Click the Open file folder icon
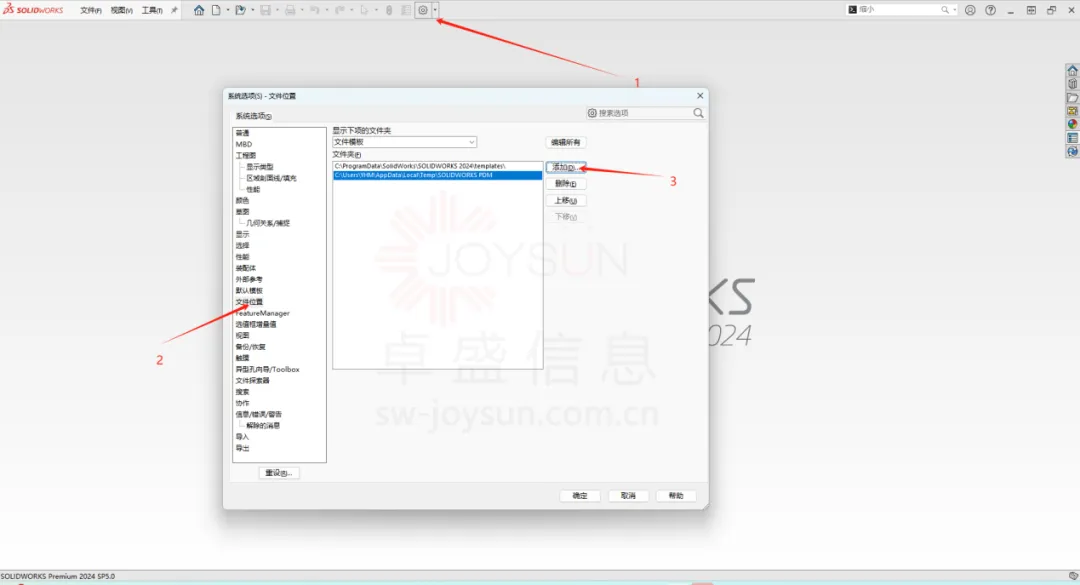The image size is (1080, 585). [x=240, y=10]
